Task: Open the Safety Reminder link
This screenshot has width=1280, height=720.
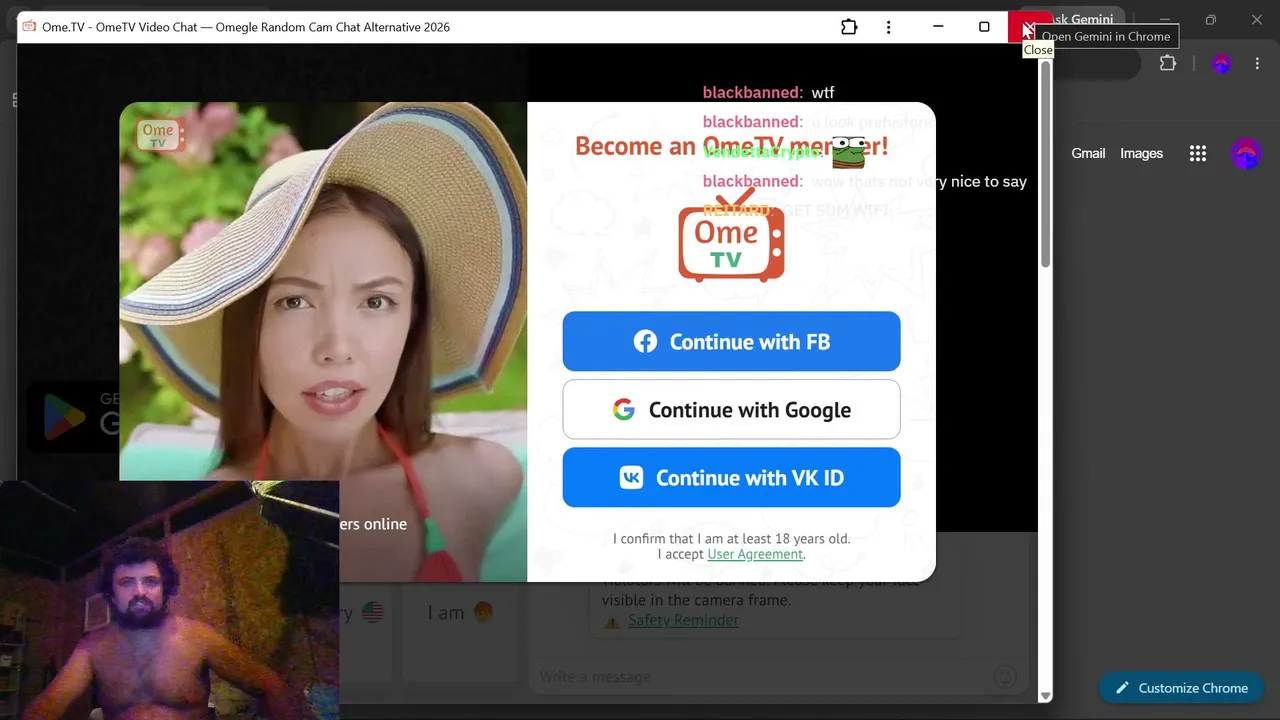Action: [x=683, y=620]
